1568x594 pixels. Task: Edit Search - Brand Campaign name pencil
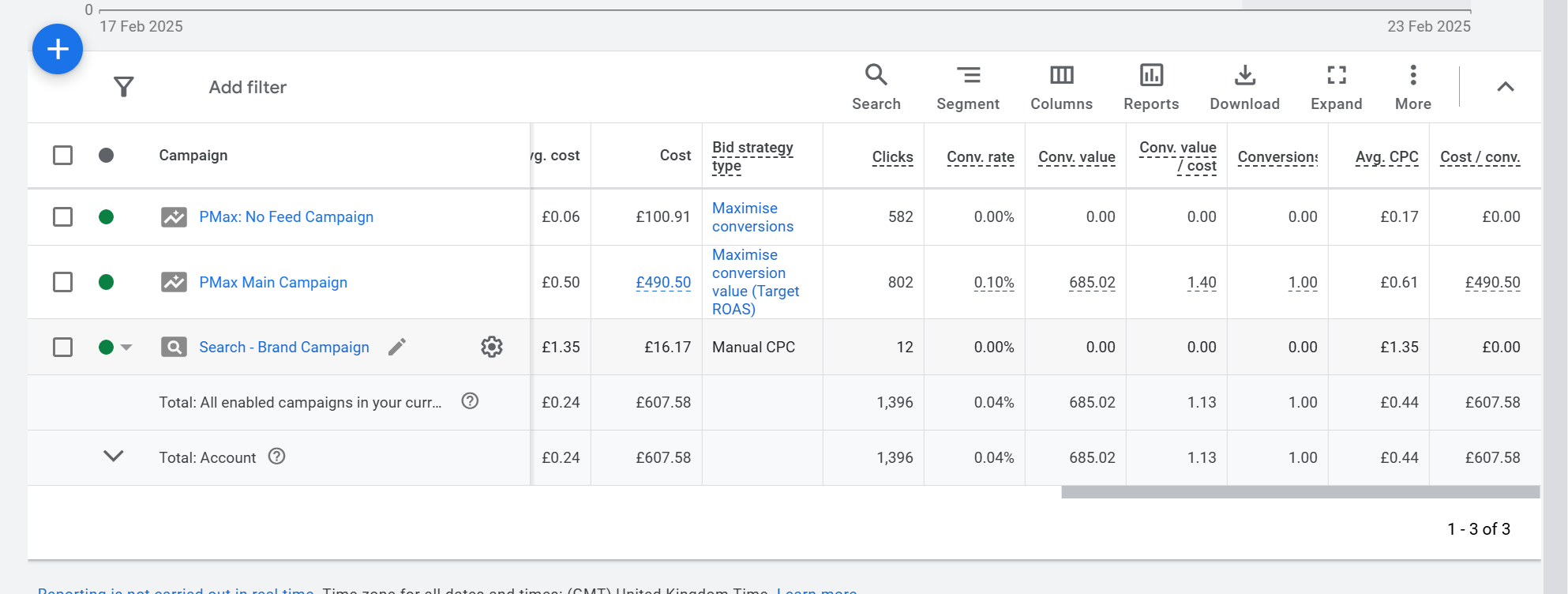click(397, 347)
